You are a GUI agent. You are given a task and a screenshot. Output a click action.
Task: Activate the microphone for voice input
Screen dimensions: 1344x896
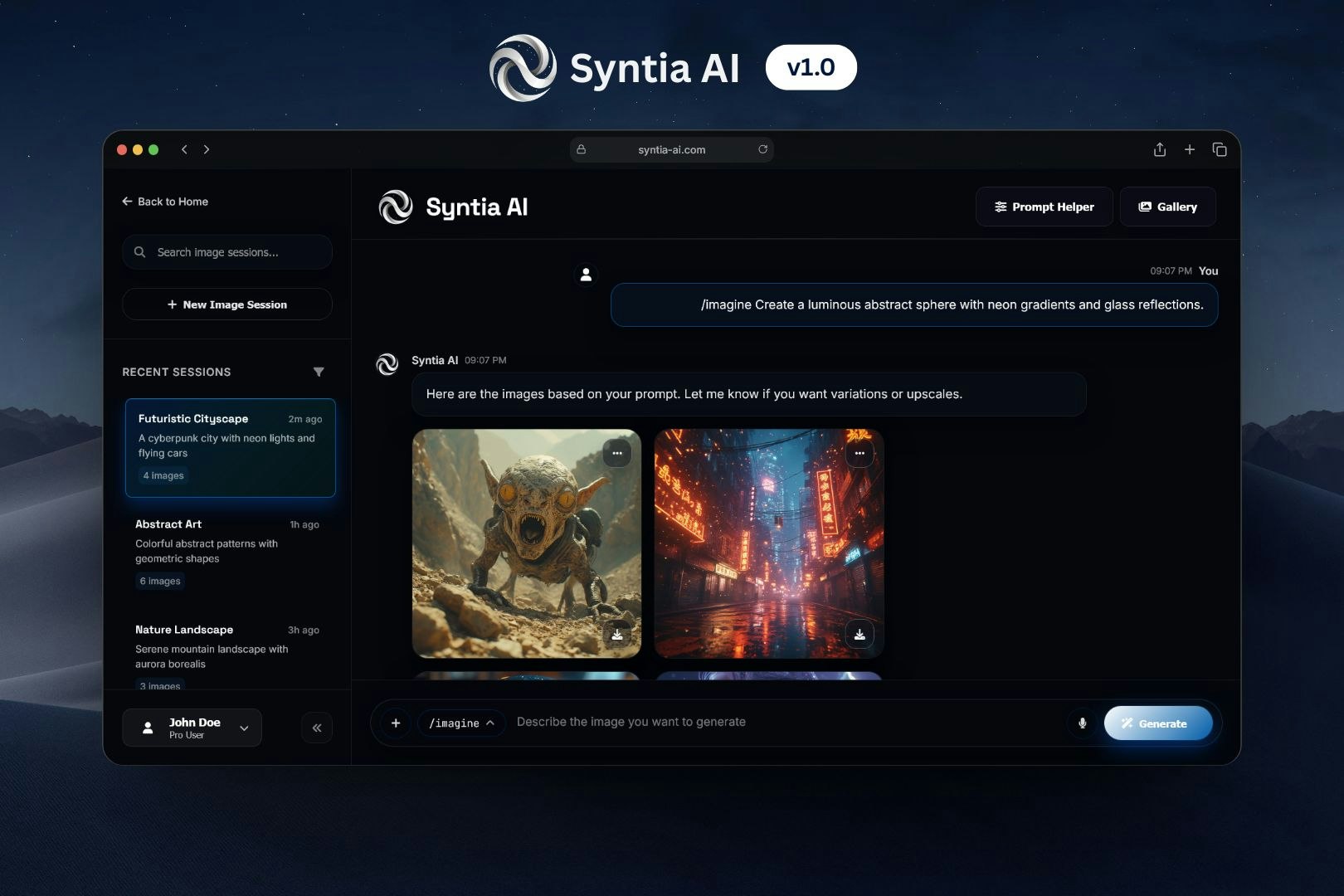[x=1082, y=723]
